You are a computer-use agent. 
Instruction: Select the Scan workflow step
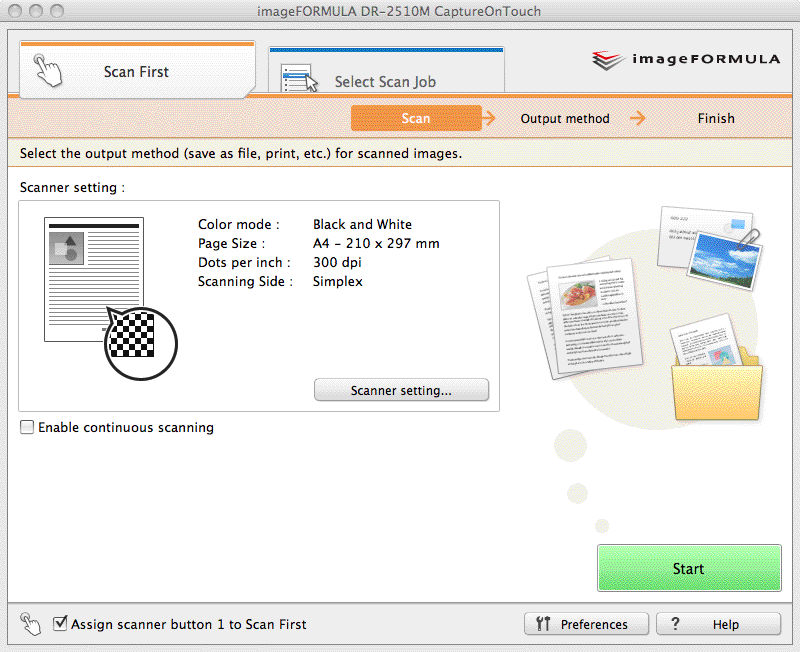(416, 118)
